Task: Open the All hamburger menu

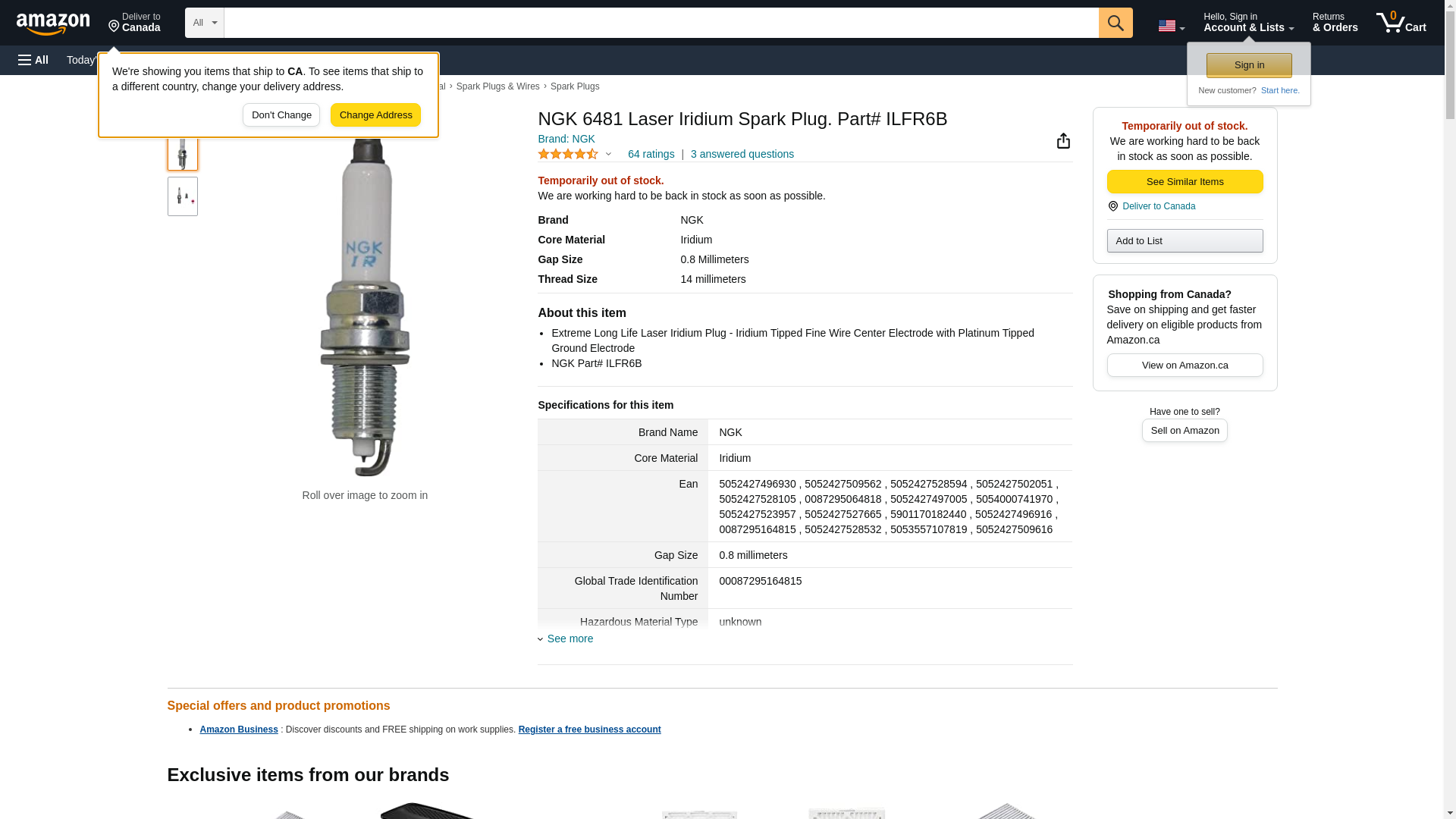Action: pyautogui.click(x=33, y=60)
